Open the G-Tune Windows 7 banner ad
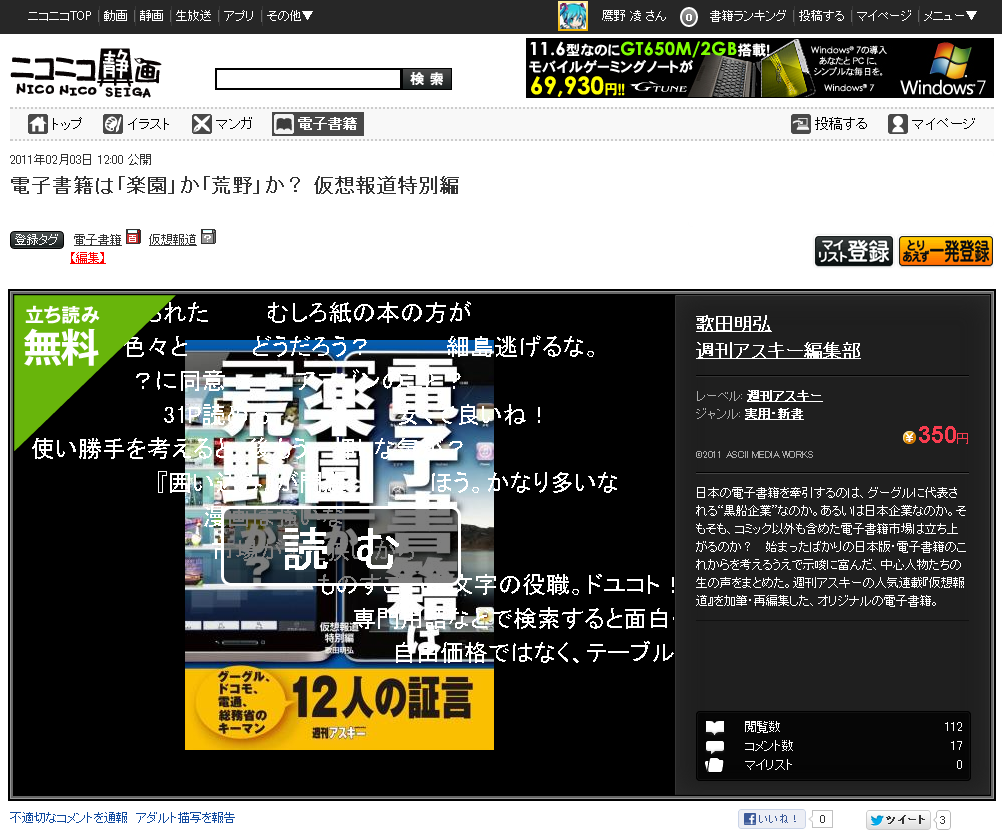1002x835 pixels. (x=759, y=68)
